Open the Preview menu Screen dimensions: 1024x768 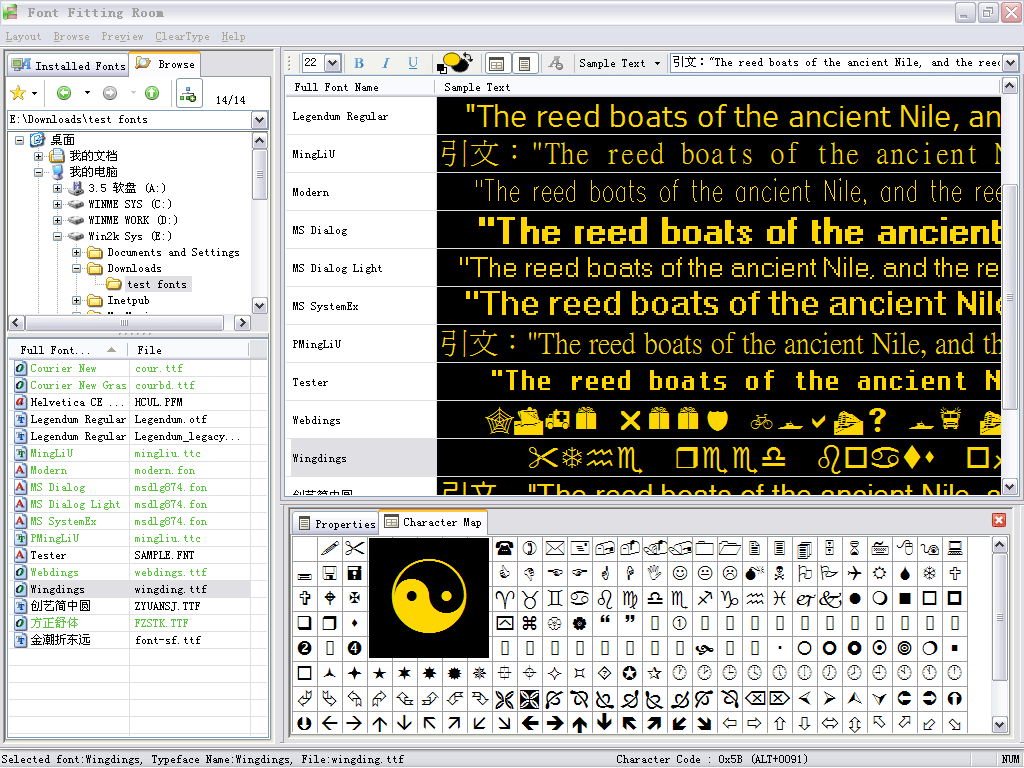[x=122, y=37]
